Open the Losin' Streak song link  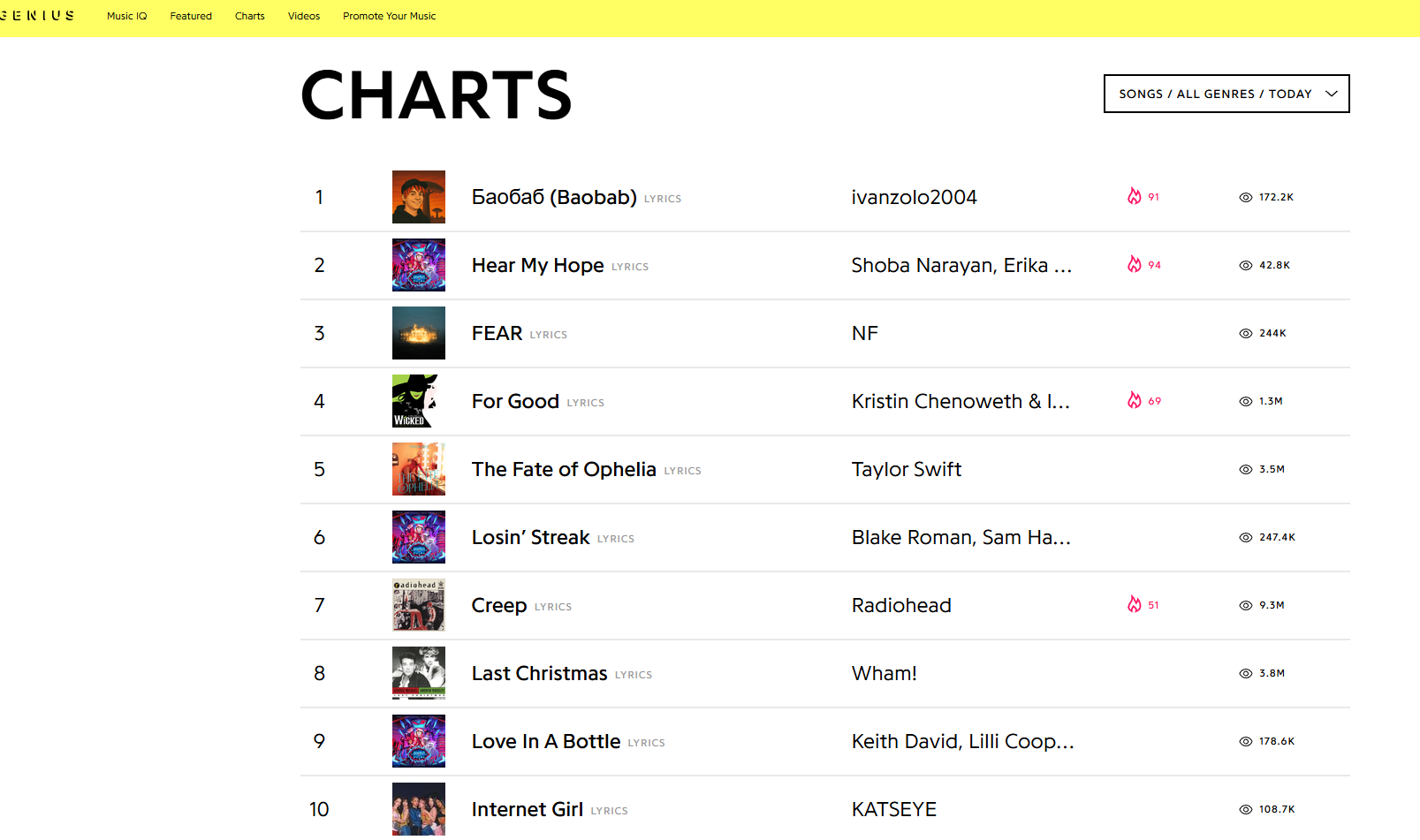tap(530, 538)
